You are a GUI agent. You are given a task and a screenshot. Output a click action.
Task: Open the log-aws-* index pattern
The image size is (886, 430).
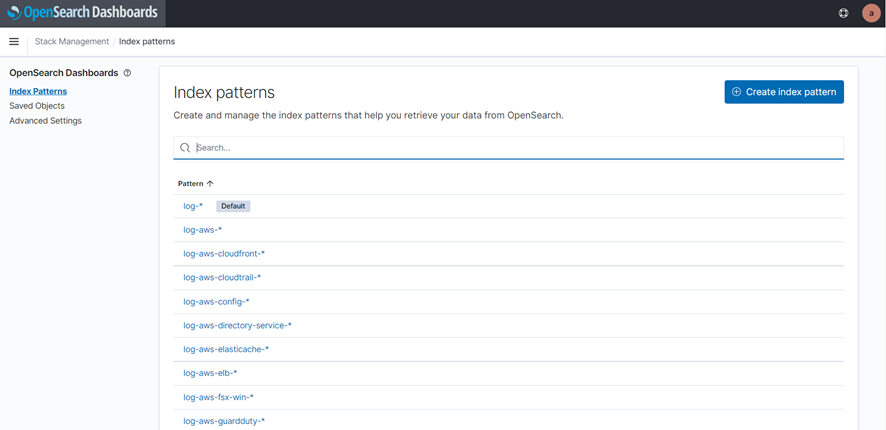(x=202, y=230)
